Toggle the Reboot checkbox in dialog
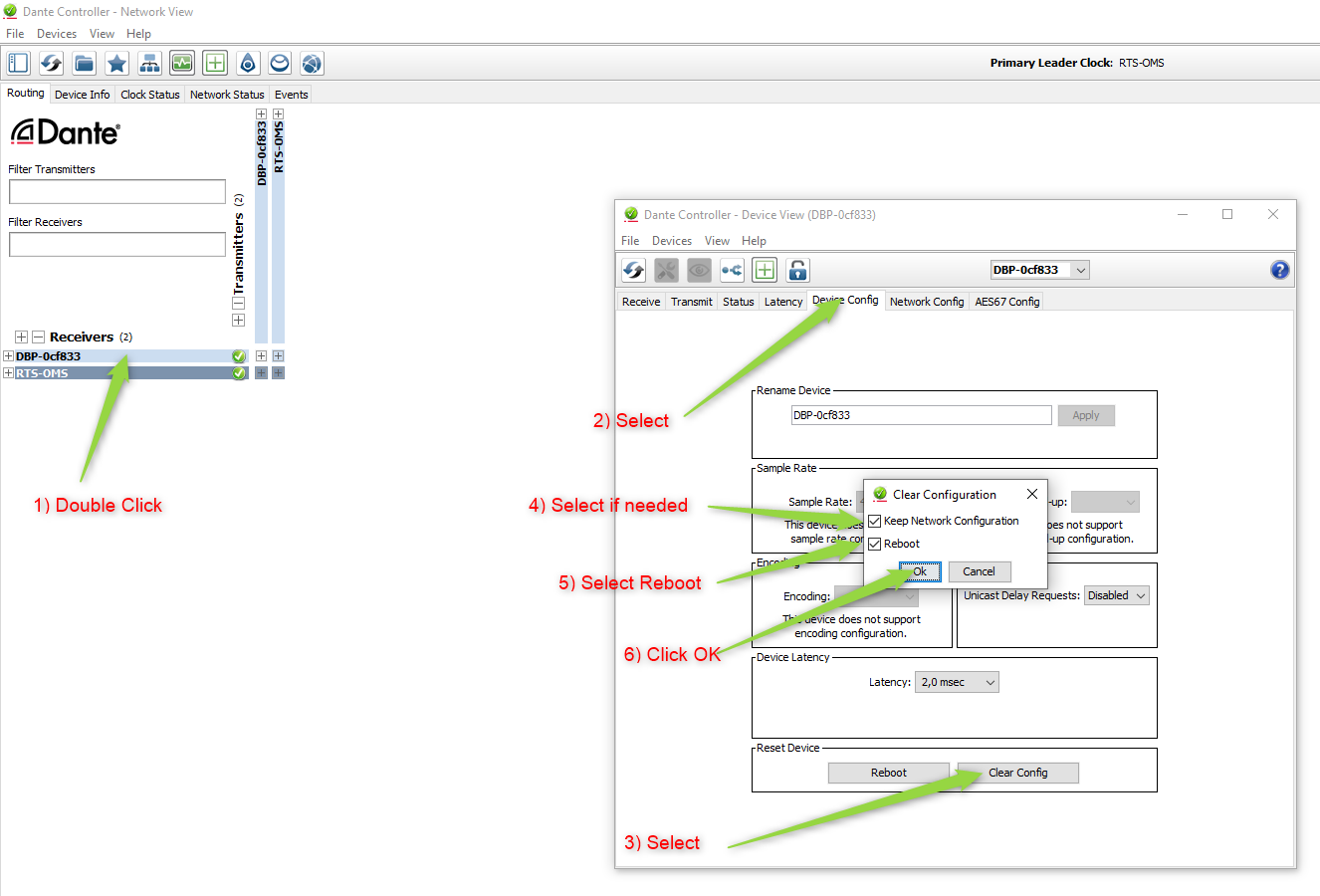This screenshot has width=1320, height=896. point(875,544)
